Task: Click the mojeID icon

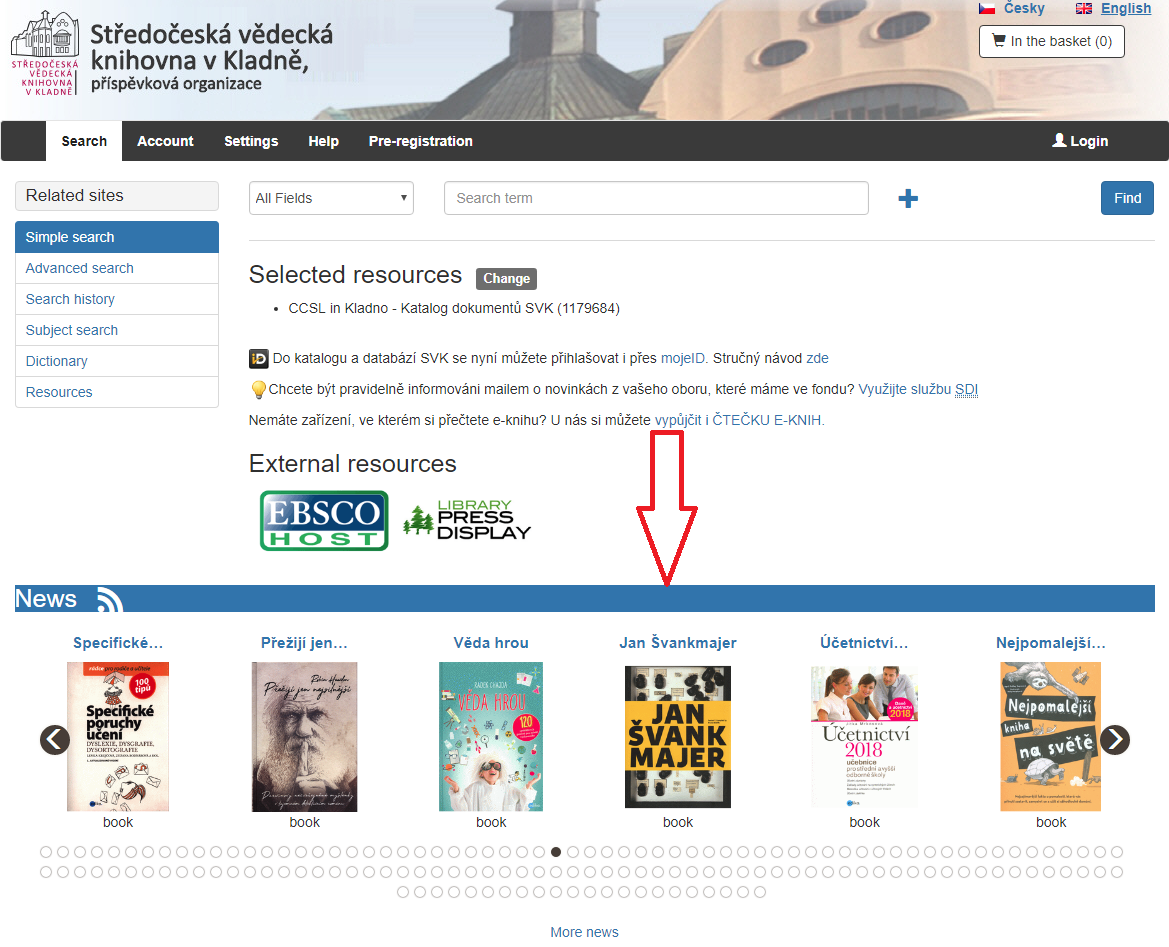Action: point(258,359)
